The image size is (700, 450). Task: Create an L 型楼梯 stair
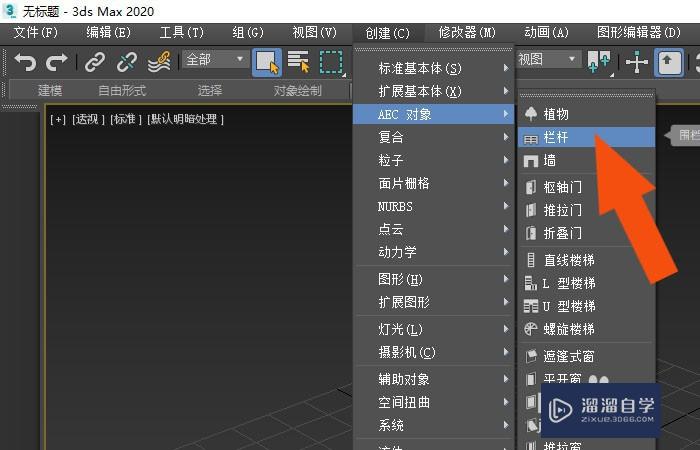(x=587, y=283)
